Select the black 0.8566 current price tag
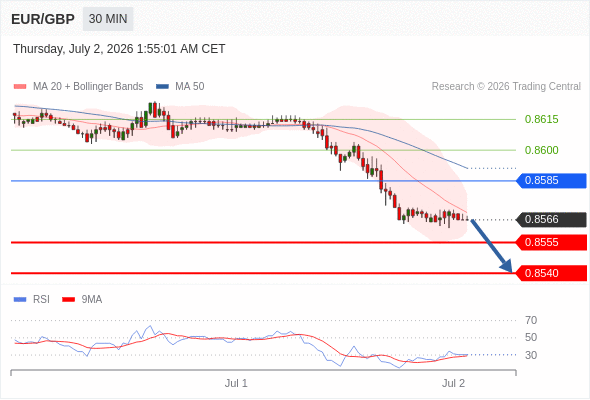 coord(551,220)
